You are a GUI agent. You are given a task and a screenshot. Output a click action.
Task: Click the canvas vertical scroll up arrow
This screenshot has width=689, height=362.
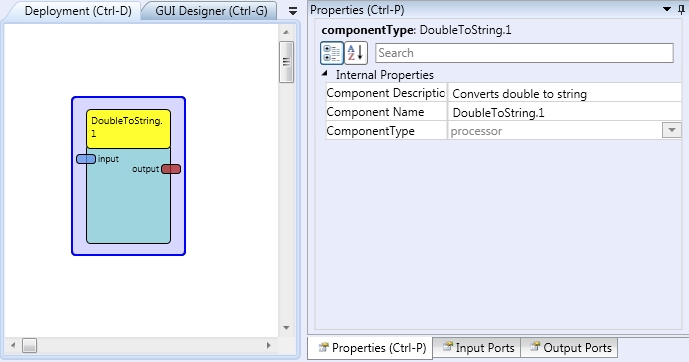tap(286, 32)
